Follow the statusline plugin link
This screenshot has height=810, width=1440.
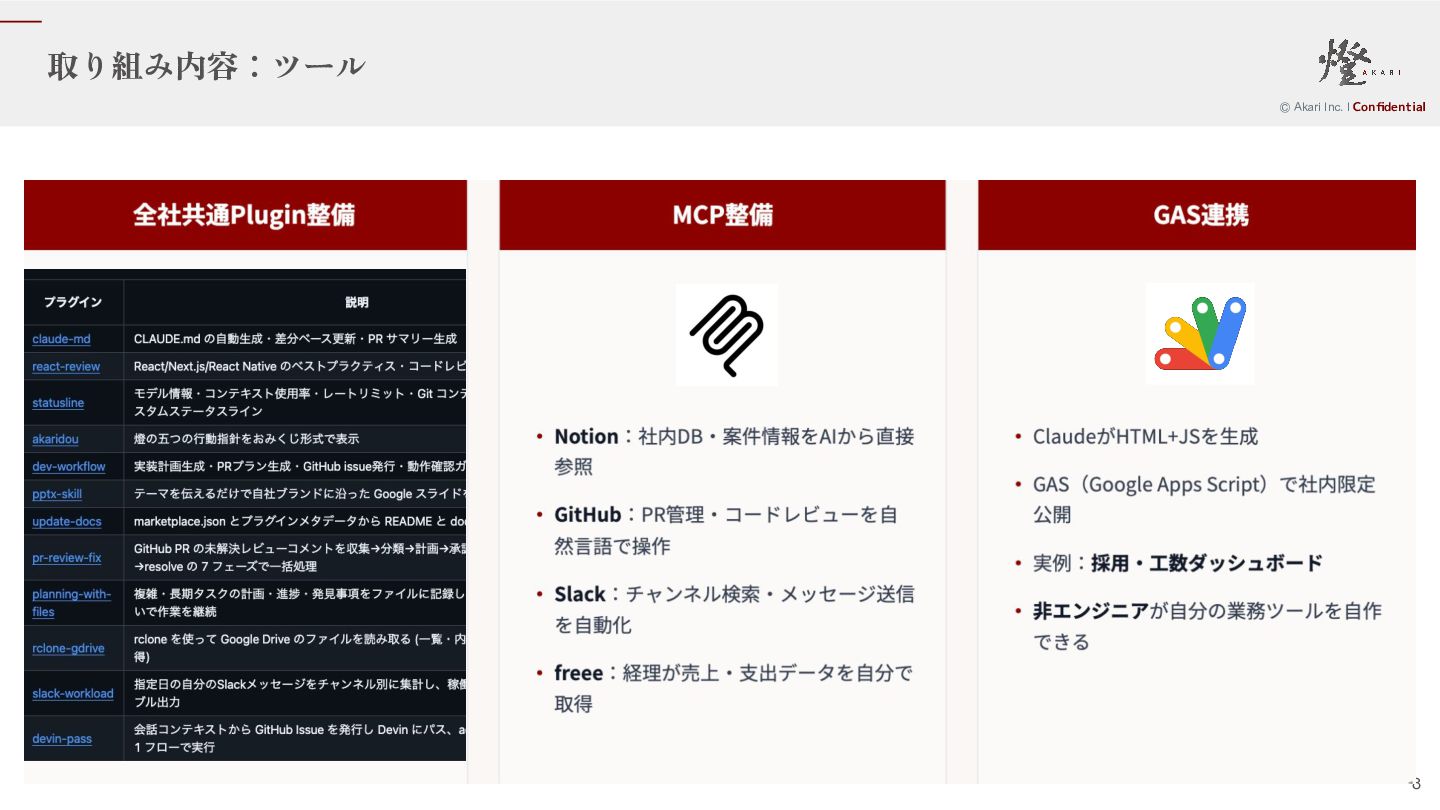[58, 403]
